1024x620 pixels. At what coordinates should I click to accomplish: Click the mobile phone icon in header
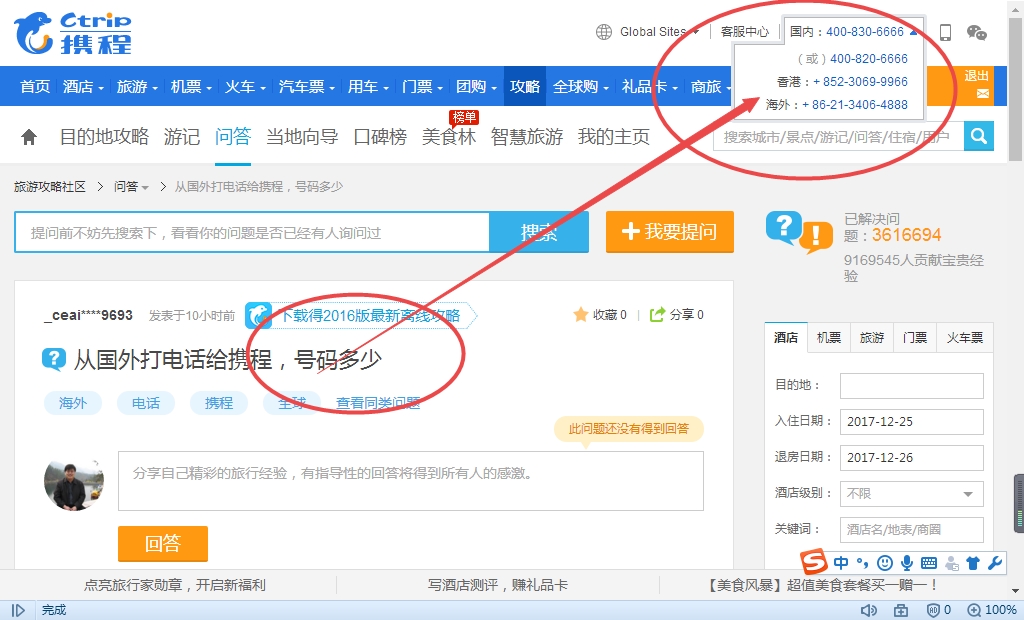click(x=945, y=32)
